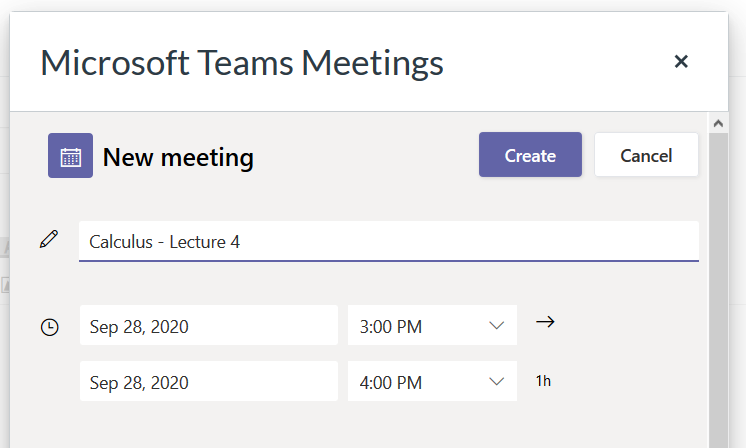Click the scrollbar up arrow
This screenshot has height=448, width=746.
tap(718, 124)
